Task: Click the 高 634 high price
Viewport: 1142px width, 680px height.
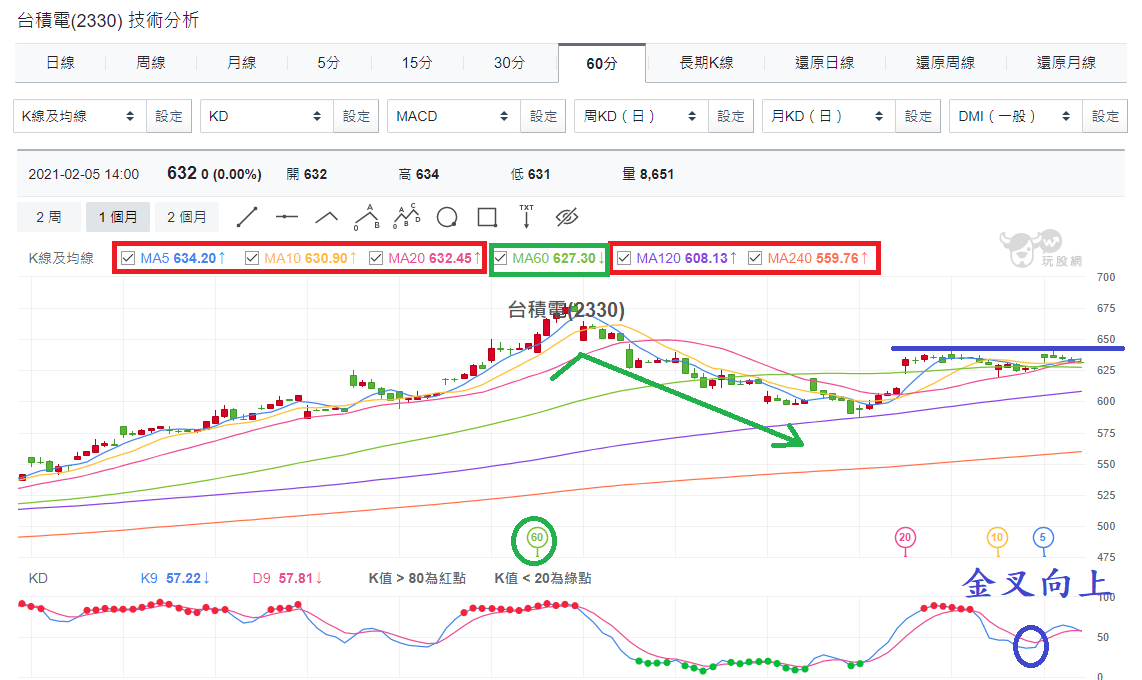Action: coord(419,174)
